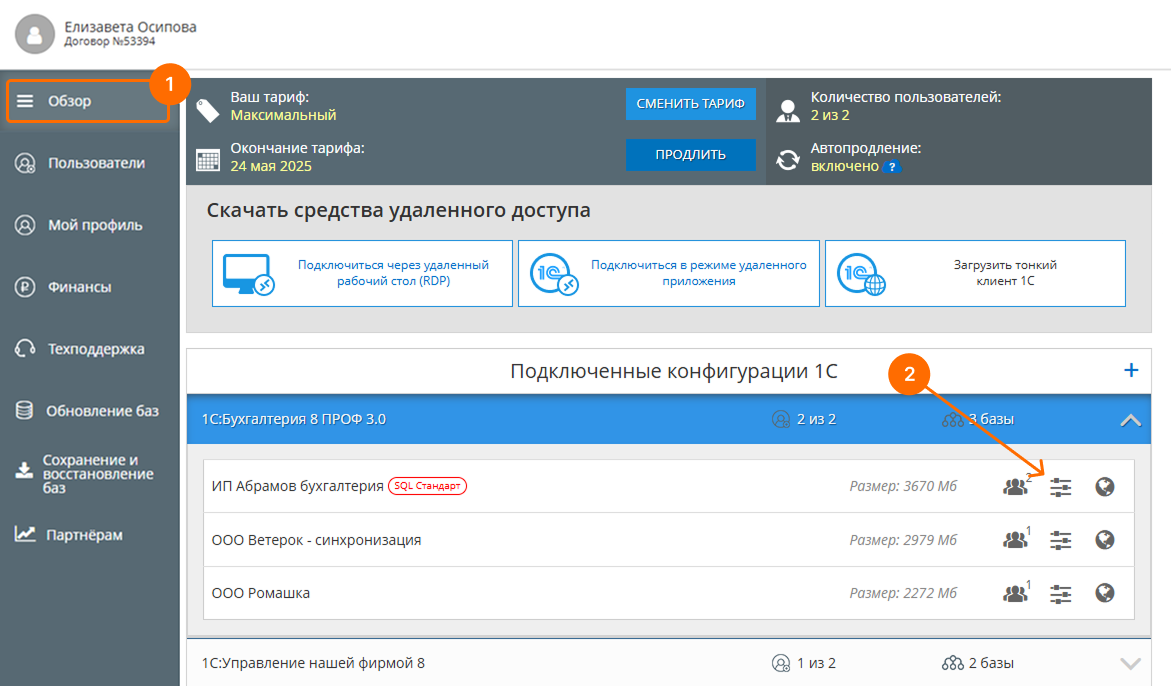Select the ИП Абрамов бухгалтерия base name

tap(297, 486)
